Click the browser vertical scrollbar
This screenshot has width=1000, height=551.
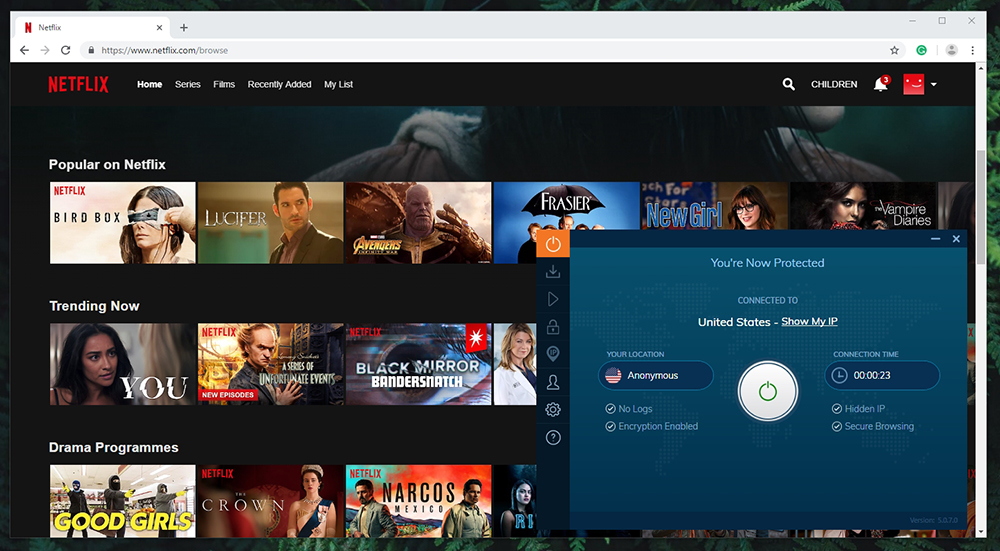click(x=980, y=207)
